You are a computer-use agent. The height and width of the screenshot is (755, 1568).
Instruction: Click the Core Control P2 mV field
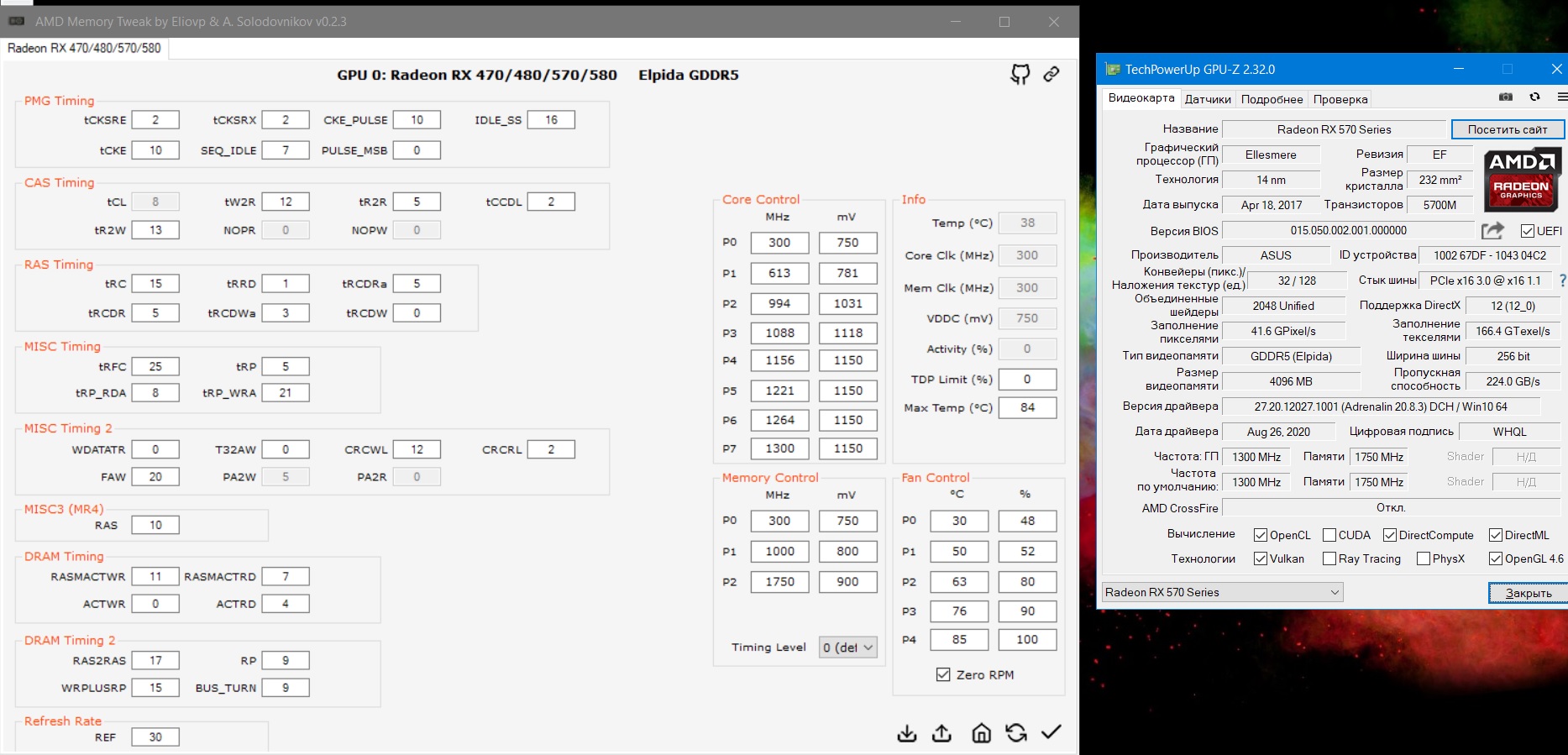coord(848,303)
